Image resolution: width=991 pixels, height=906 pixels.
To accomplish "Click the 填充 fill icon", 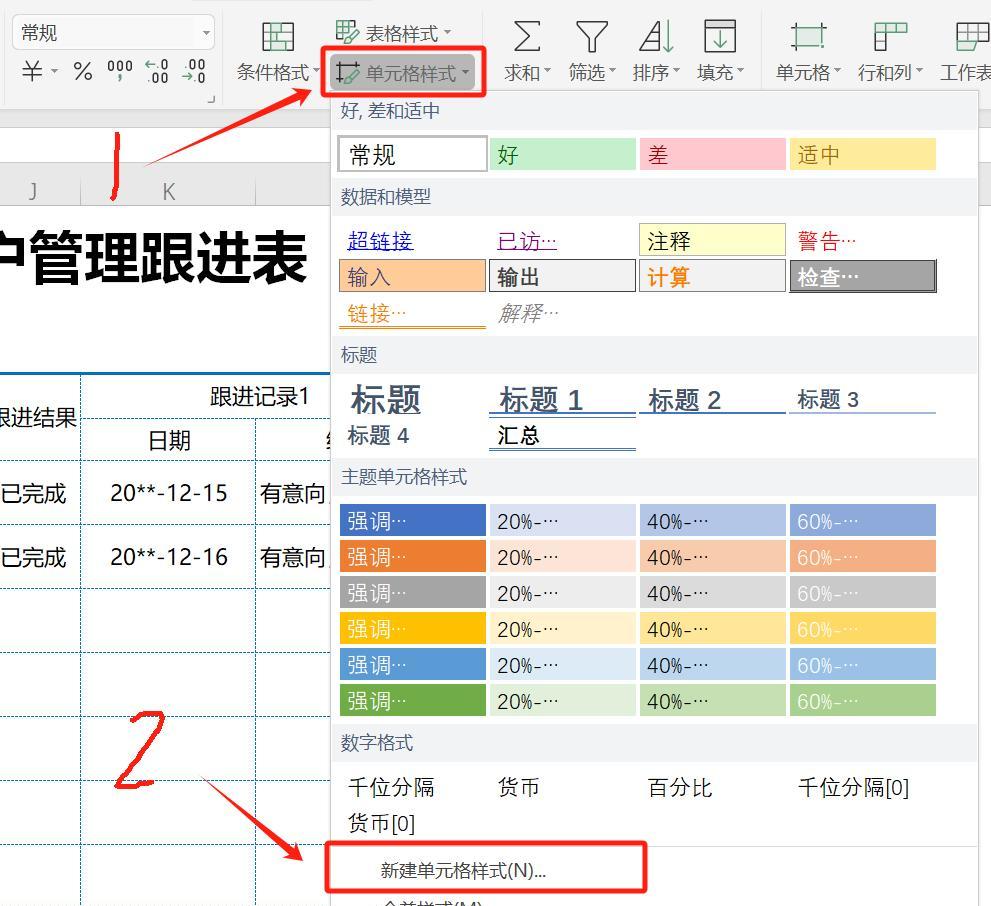I will [x=720, y=36].
